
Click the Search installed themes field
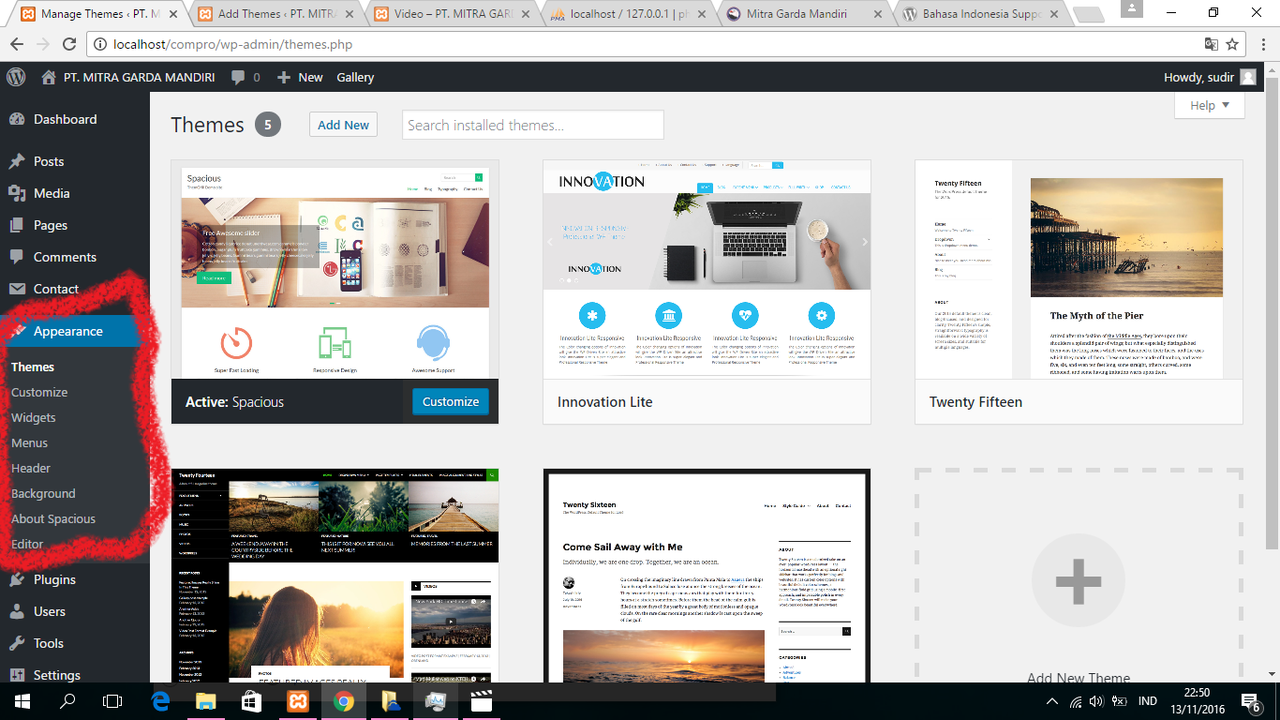[533, 125]
